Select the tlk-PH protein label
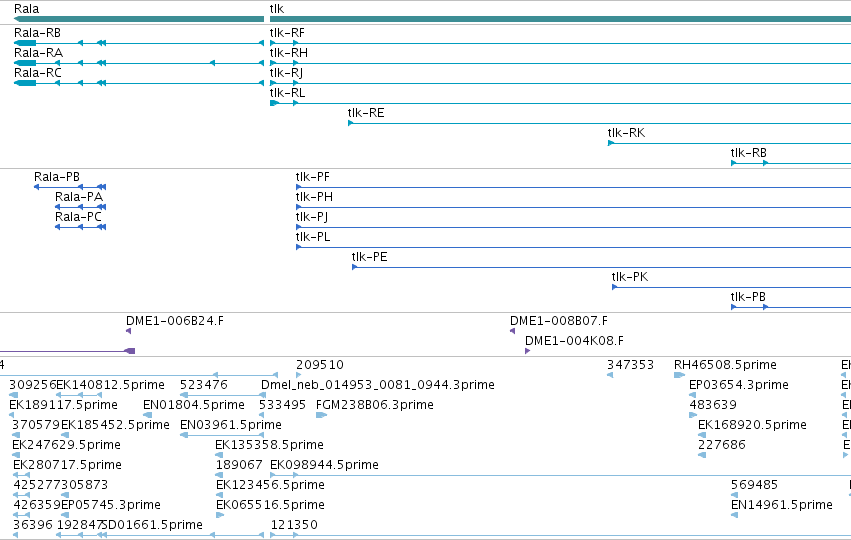 (x=314, y=198)
